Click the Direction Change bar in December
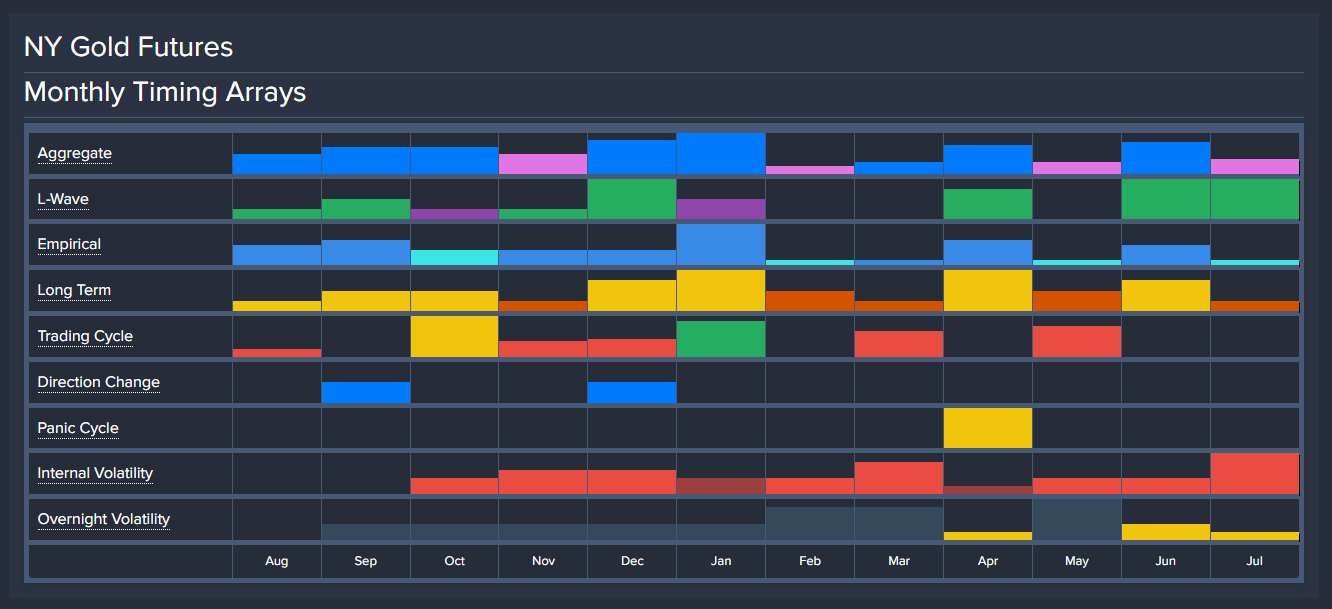 632,393
